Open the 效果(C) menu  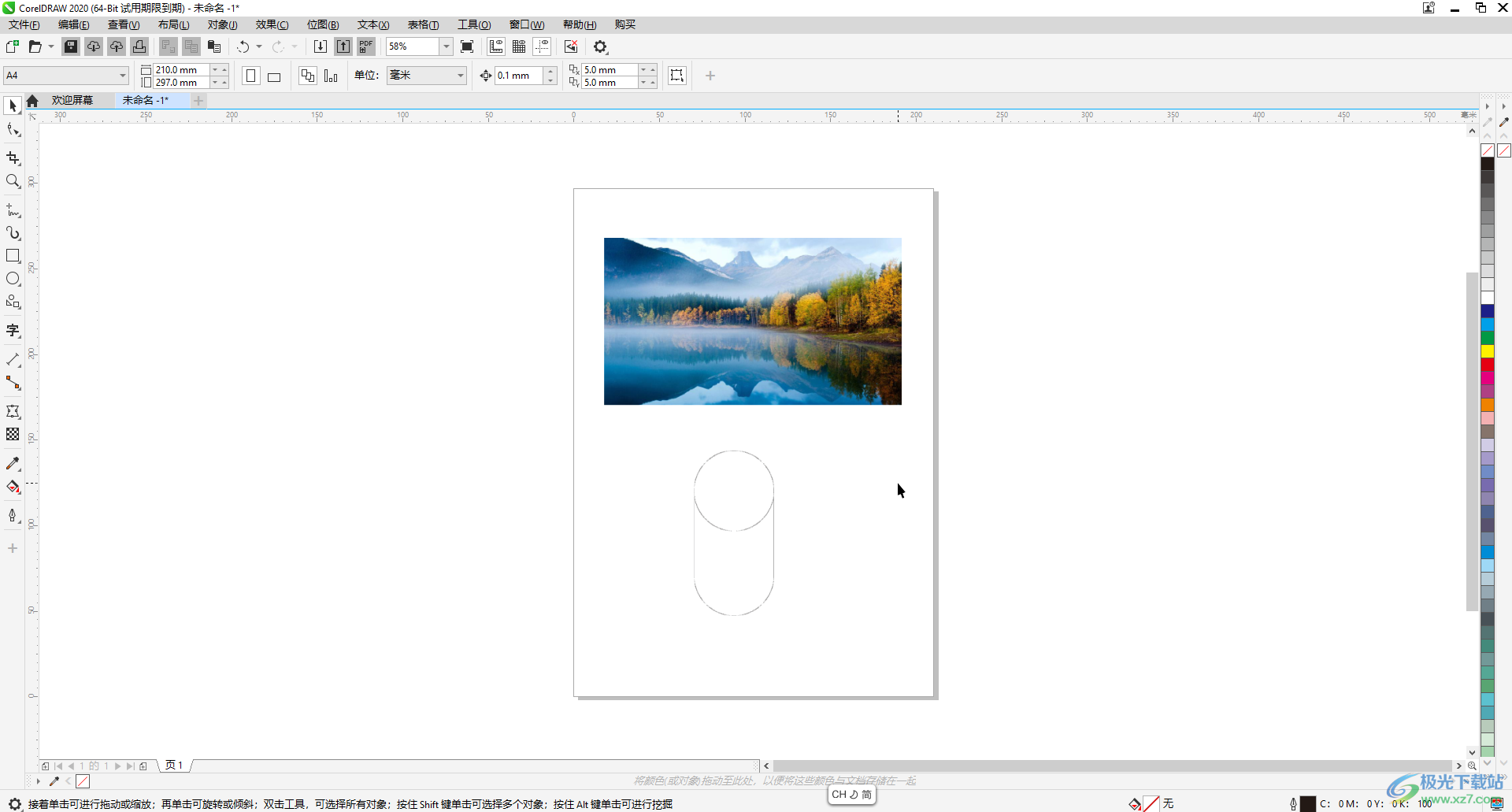click(272, 24)
